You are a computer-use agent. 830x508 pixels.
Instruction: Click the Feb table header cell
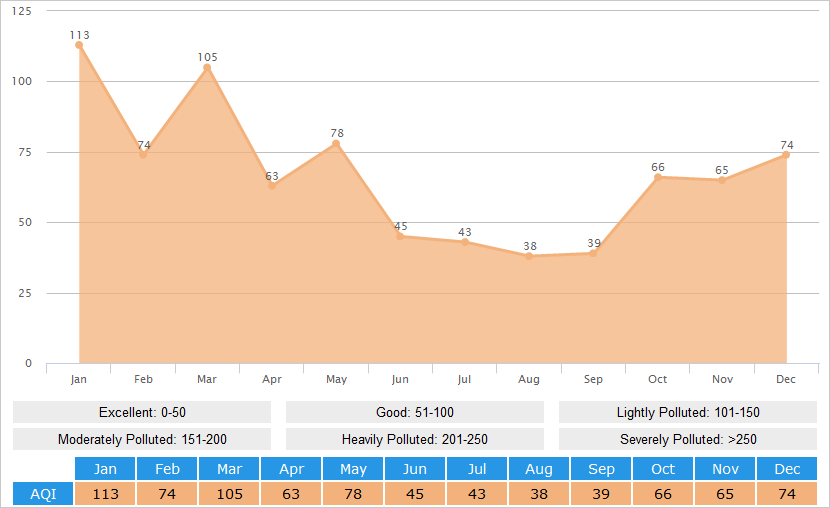click(x=167, y=469)
